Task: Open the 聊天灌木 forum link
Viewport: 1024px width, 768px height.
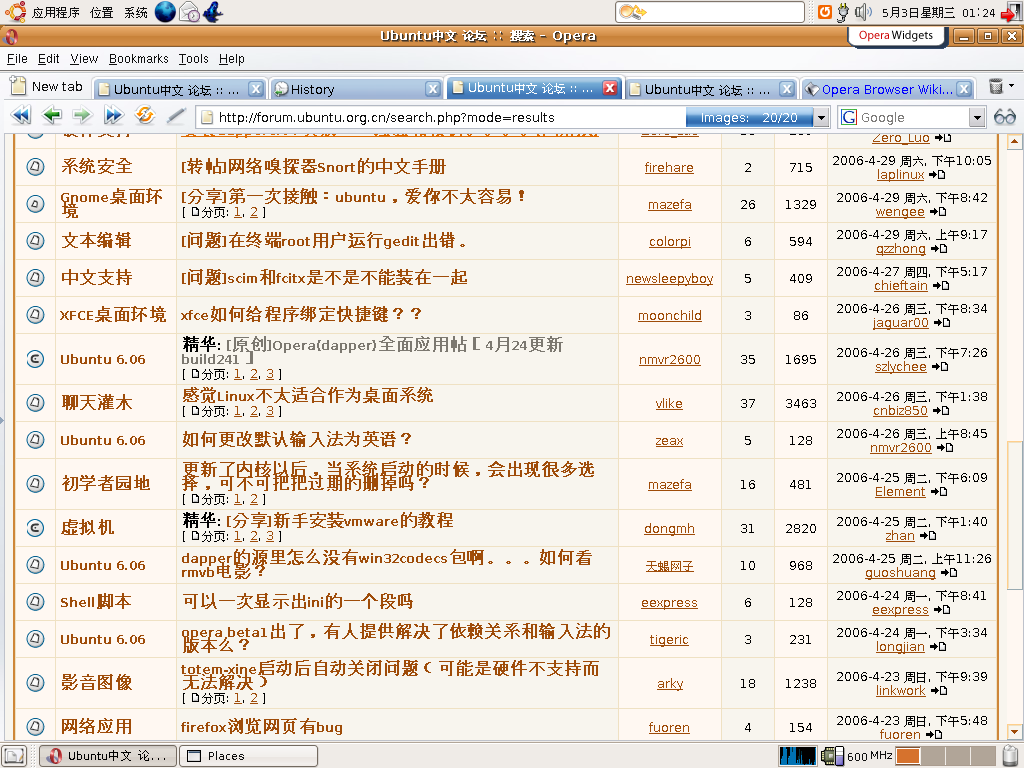Action: coord(97,402)
